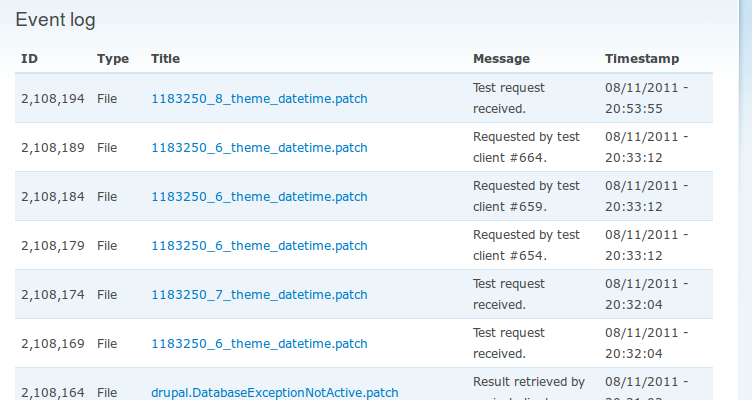Click 'File' type in row 2,108,164
This screenshot has height=400, width=752.
tap(107, 393)
